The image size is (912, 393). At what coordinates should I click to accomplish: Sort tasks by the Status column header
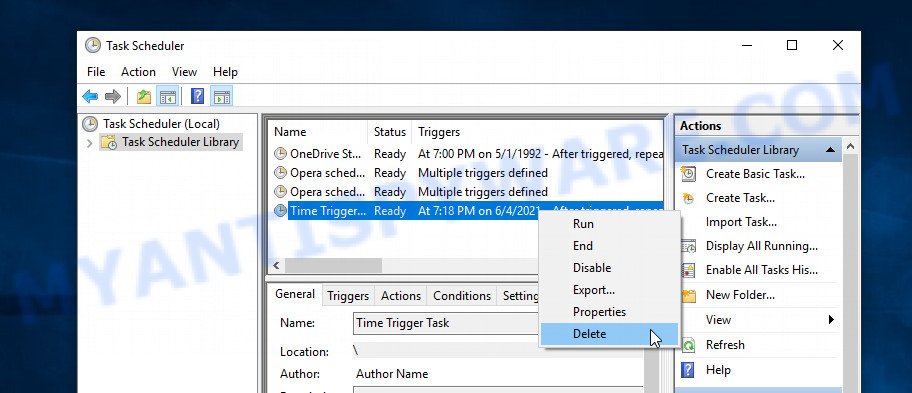[390, 132]
